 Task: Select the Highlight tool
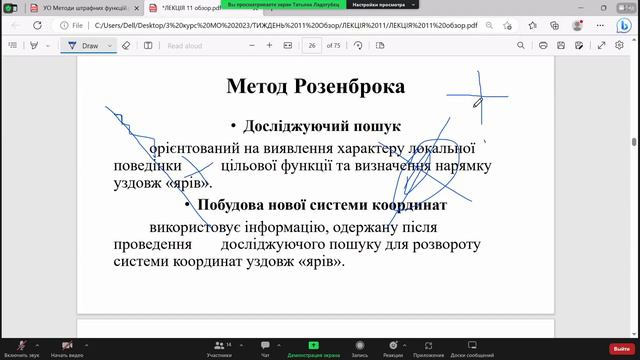(34, 45)
